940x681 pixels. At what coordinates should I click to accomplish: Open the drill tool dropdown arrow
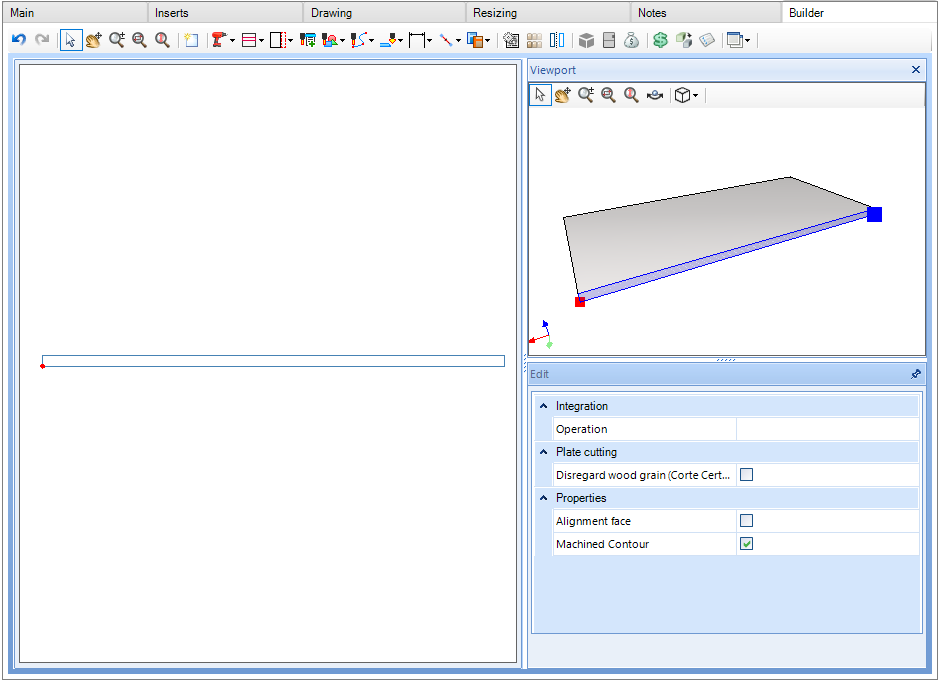(233, 41)
